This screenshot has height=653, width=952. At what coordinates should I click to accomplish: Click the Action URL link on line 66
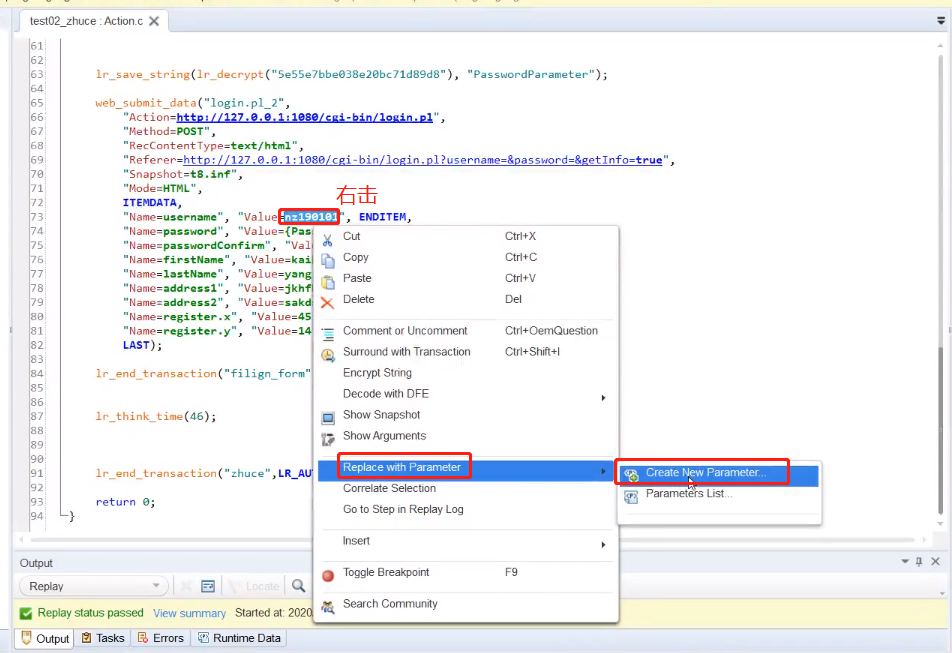point(305,117)
